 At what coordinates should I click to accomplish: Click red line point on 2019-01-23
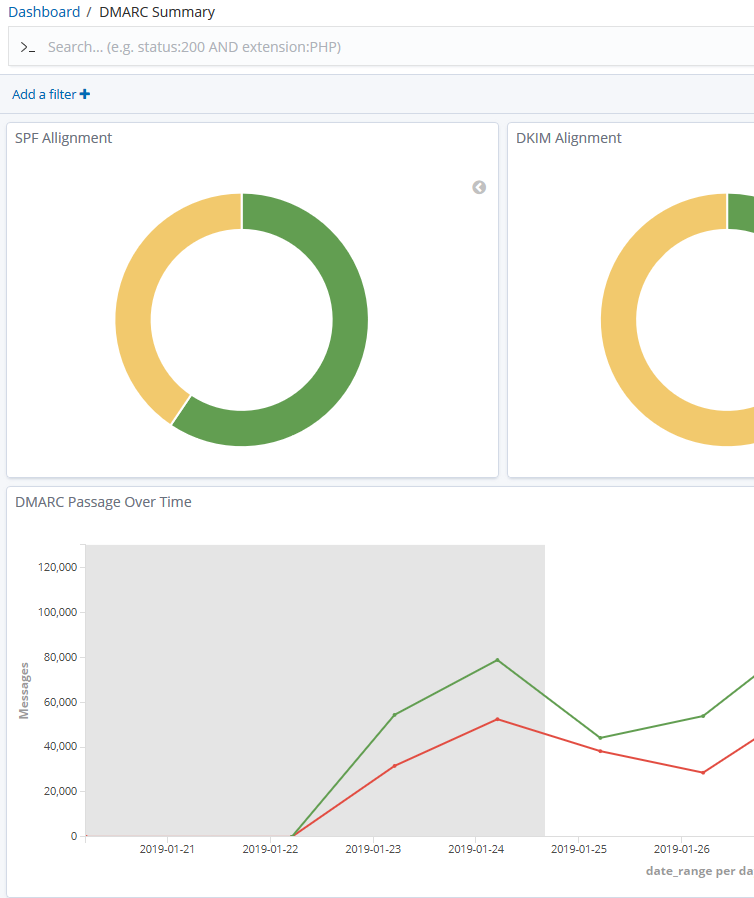395,765
